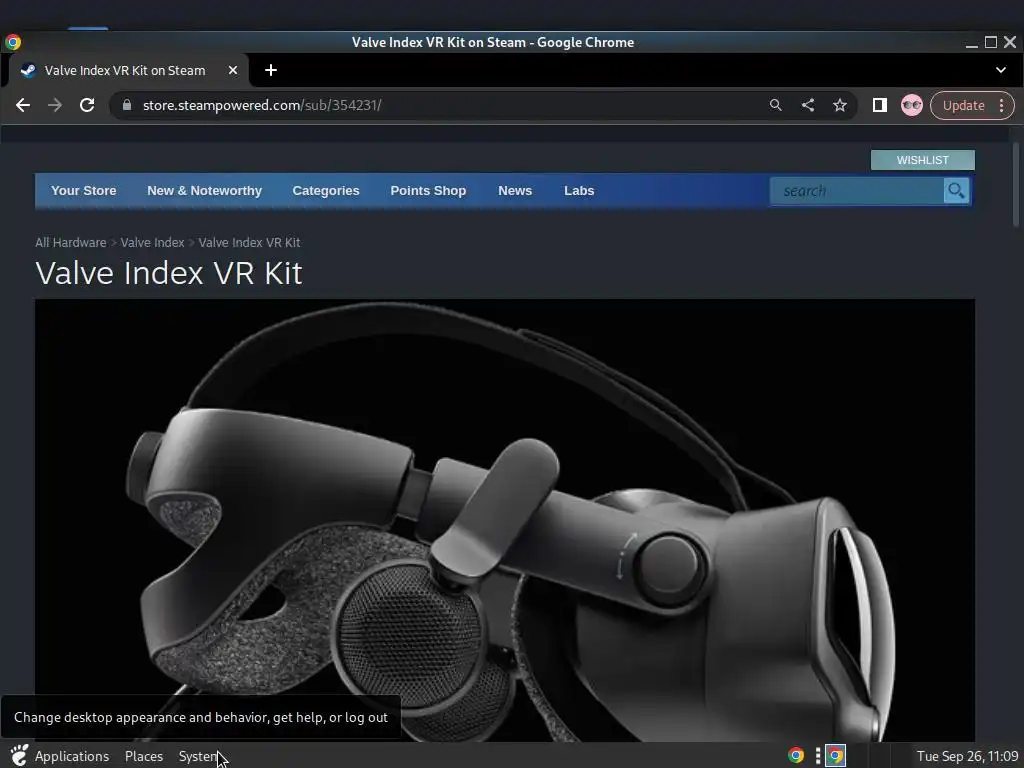The image size is (1024, 768).
Task: Go back with the browser back arrow
Action: (23, 105)
